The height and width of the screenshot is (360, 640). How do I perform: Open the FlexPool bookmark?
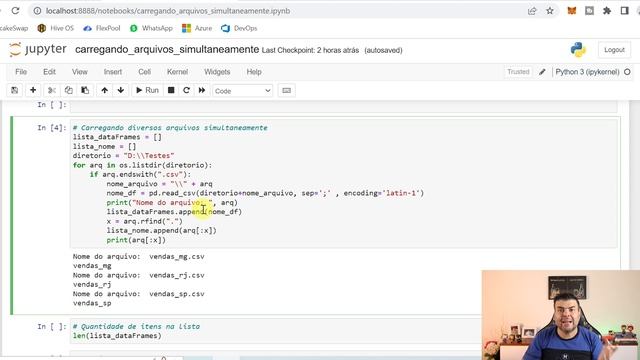click(x=102, y=28)
